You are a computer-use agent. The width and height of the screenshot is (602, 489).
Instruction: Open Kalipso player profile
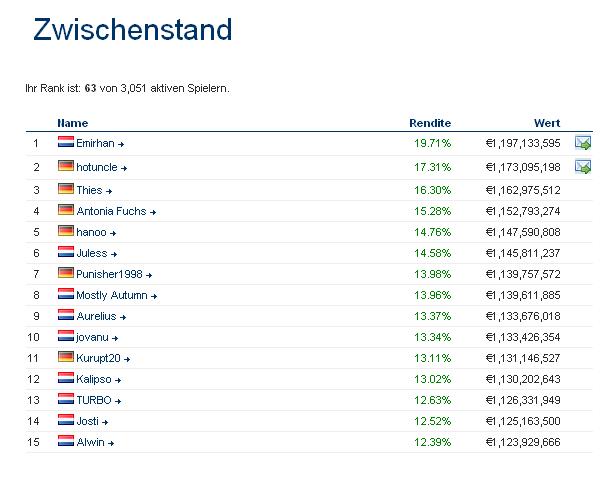[x=96, y=380]
